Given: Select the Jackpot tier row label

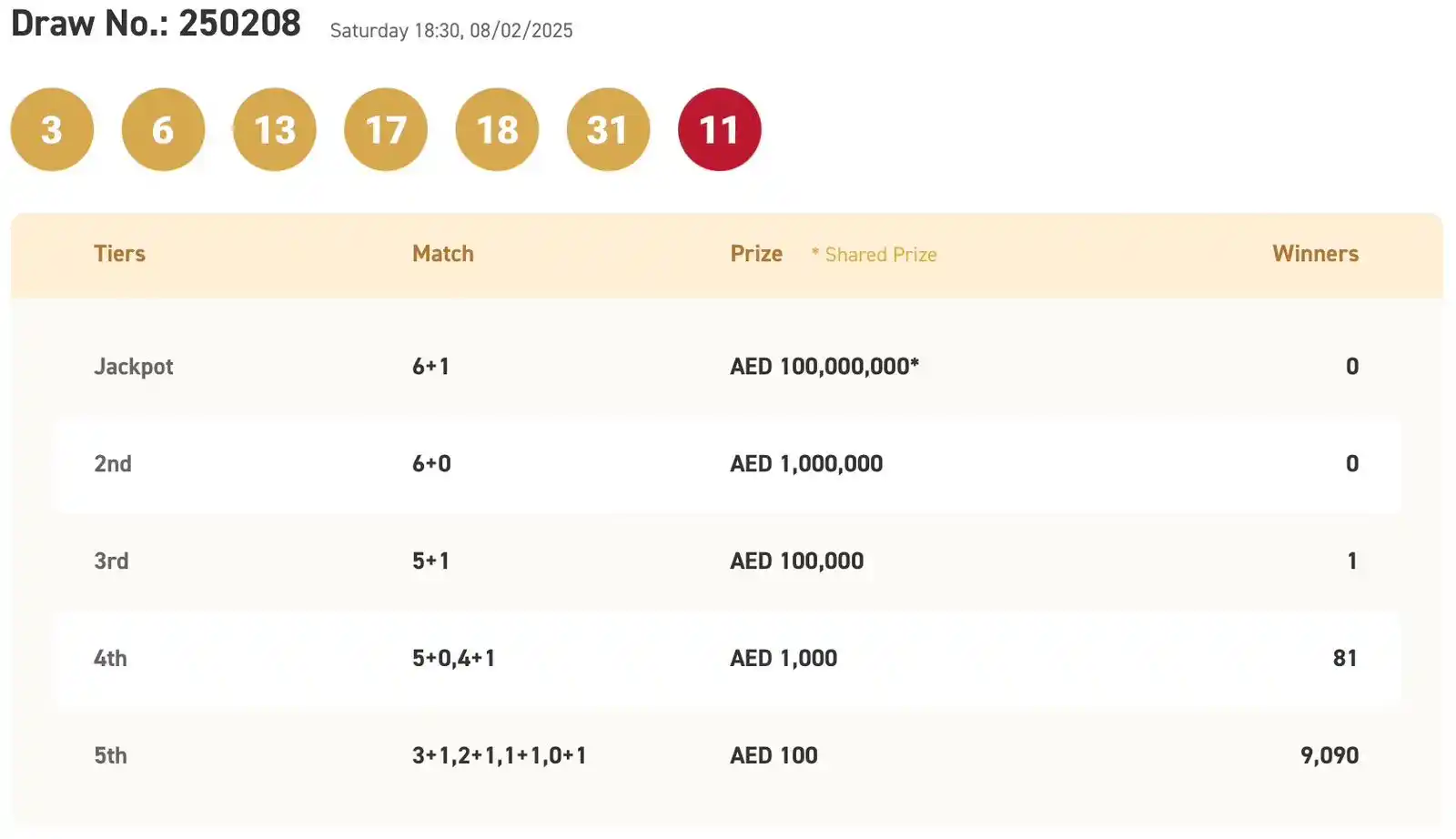Looking at the screenshot, I should pyautogui.click(x=134, y=367).
